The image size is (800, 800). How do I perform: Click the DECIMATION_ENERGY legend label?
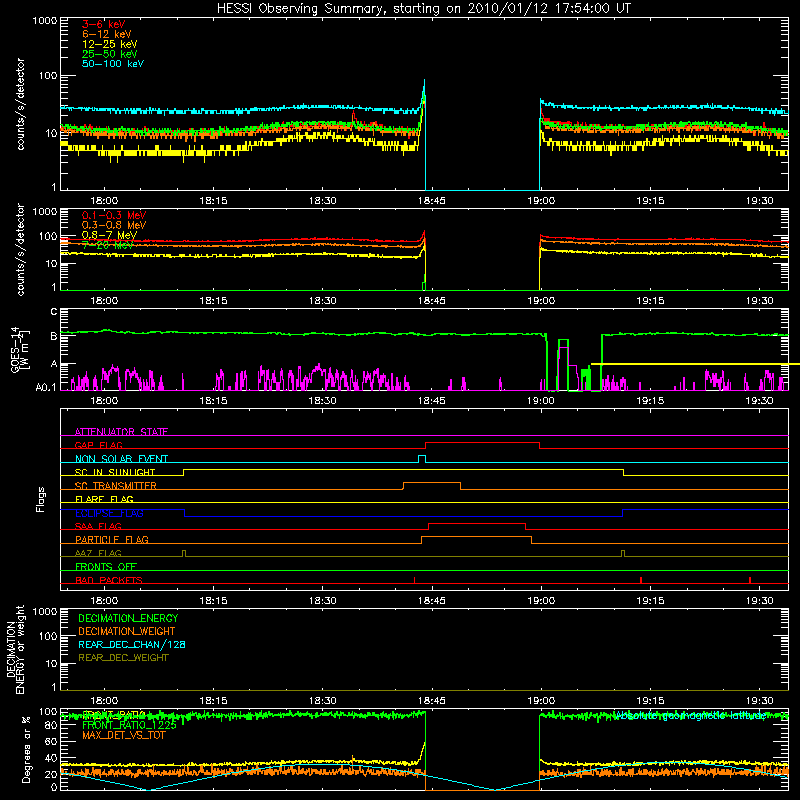click(x=128, y=618)
